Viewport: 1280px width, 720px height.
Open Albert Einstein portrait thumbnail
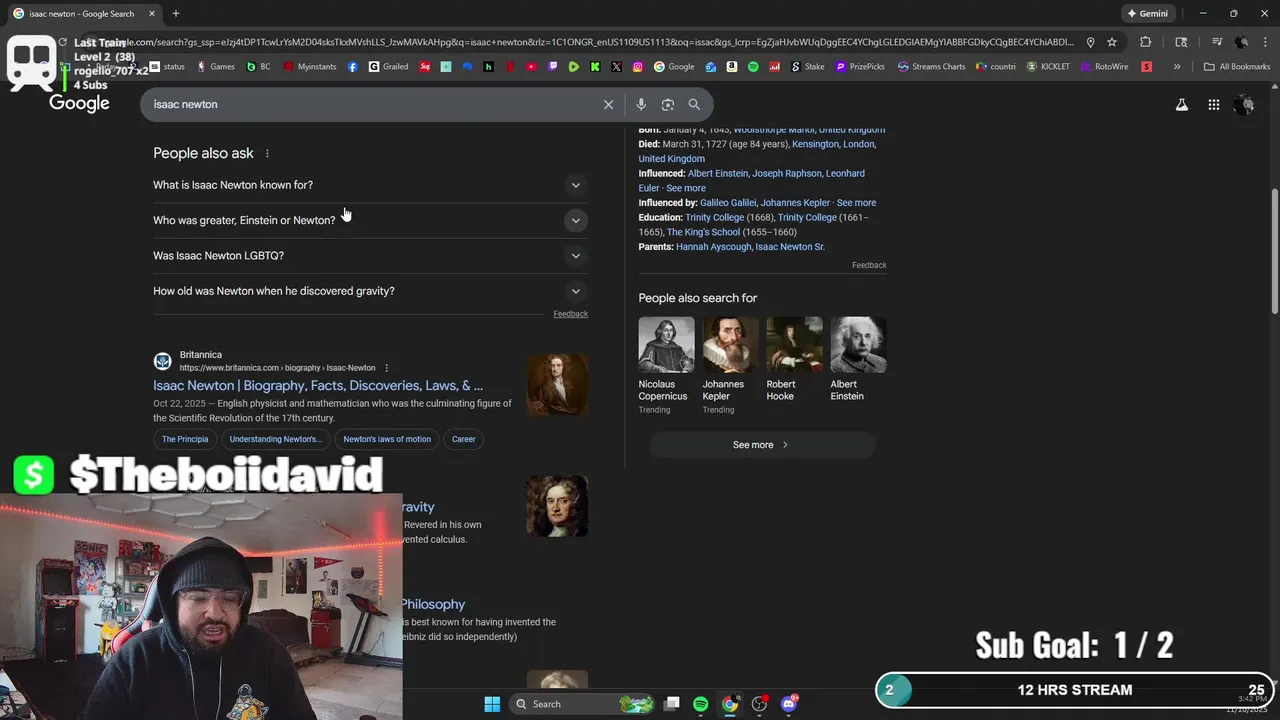[x=858, y=345]
